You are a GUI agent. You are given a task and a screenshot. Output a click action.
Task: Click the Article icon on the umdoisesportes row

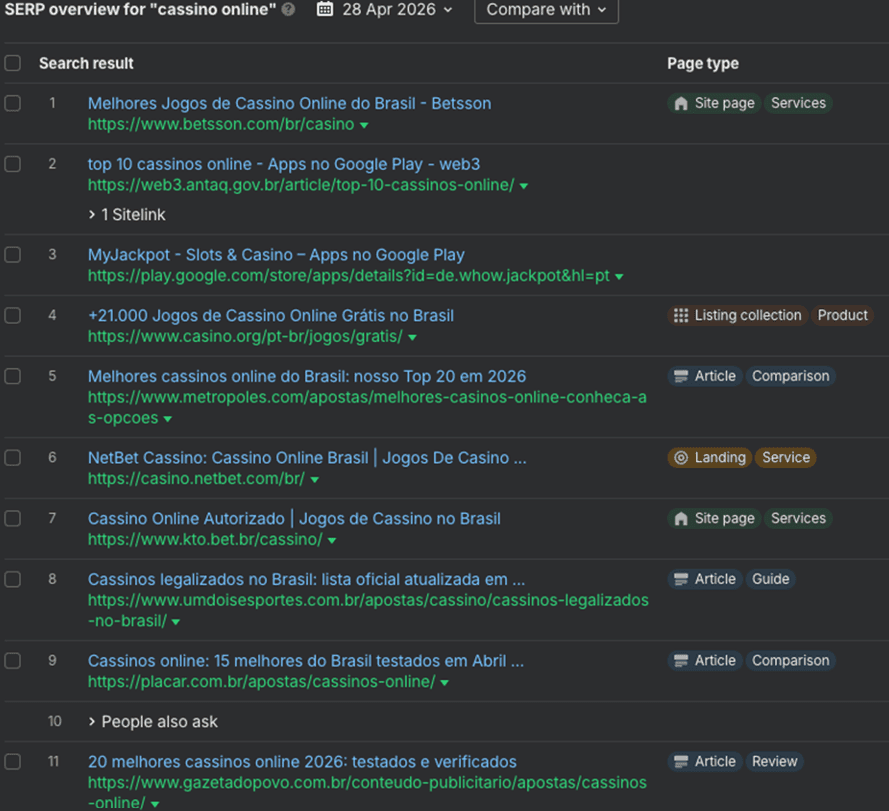681,579
